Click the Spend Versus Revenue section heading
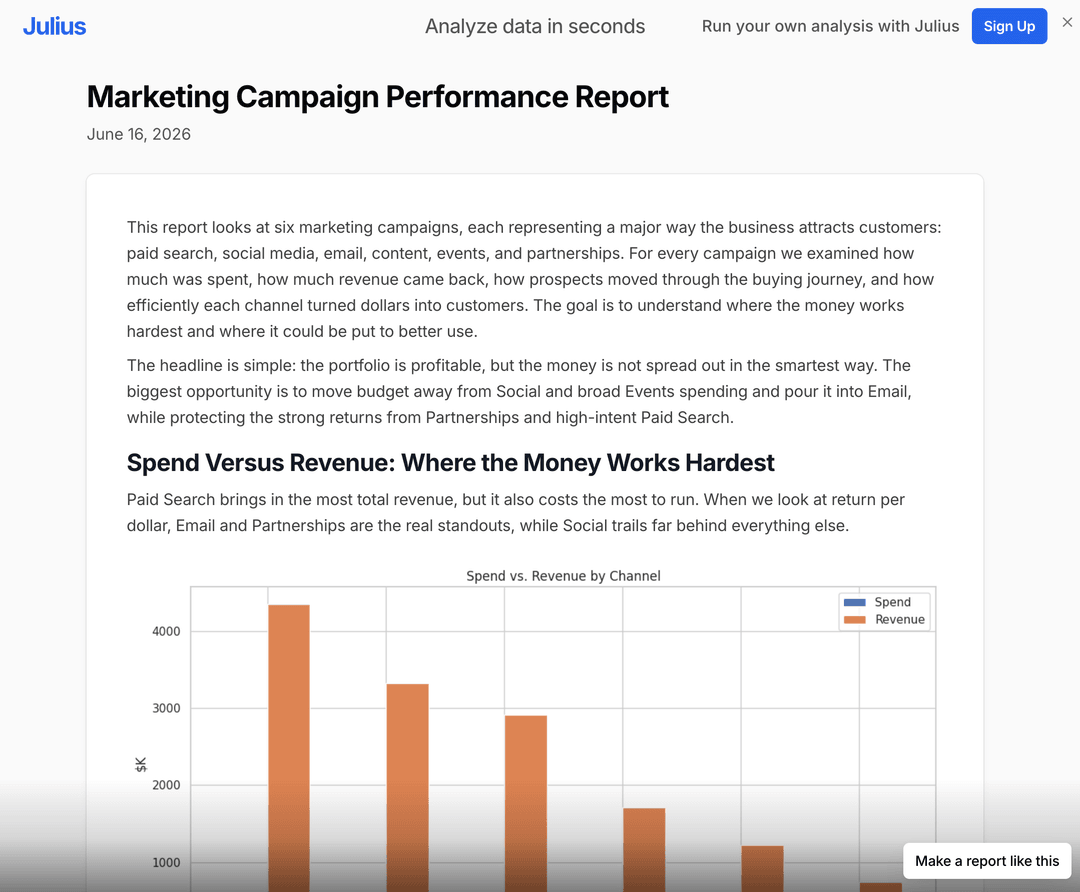This screenshot has height=892, width=1080. click(450, 463)
